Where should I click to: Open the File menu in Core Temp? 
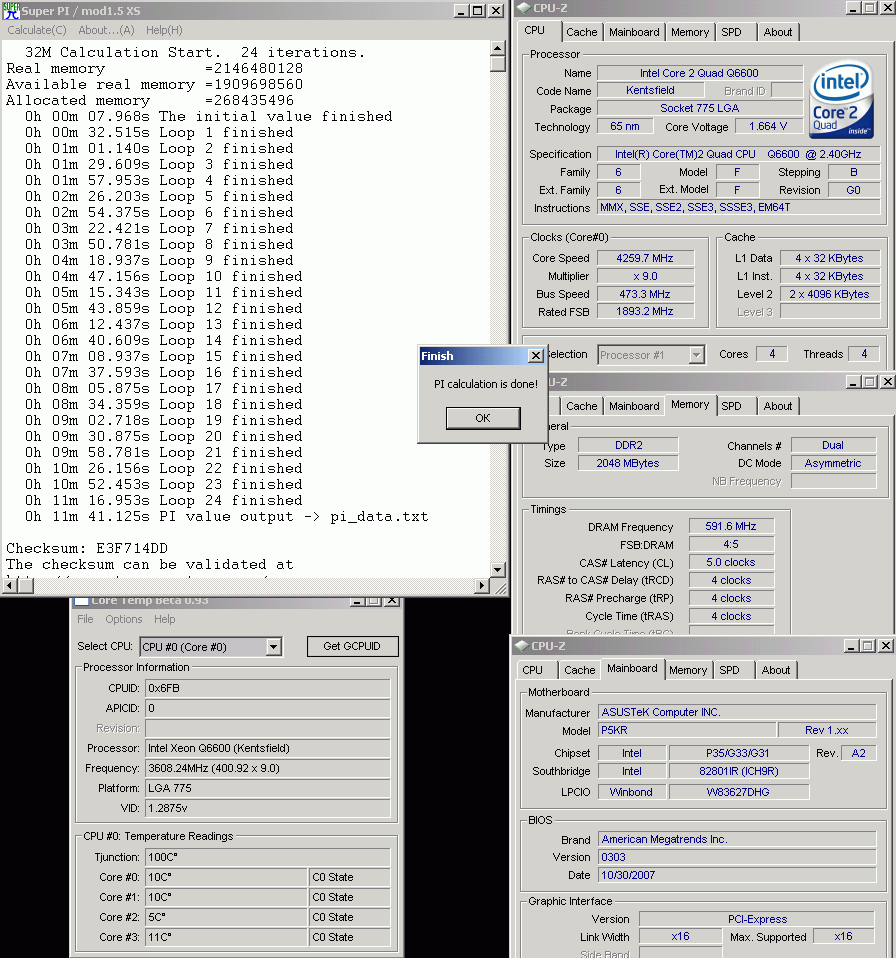pyautogui.click(x=85, y=619)
